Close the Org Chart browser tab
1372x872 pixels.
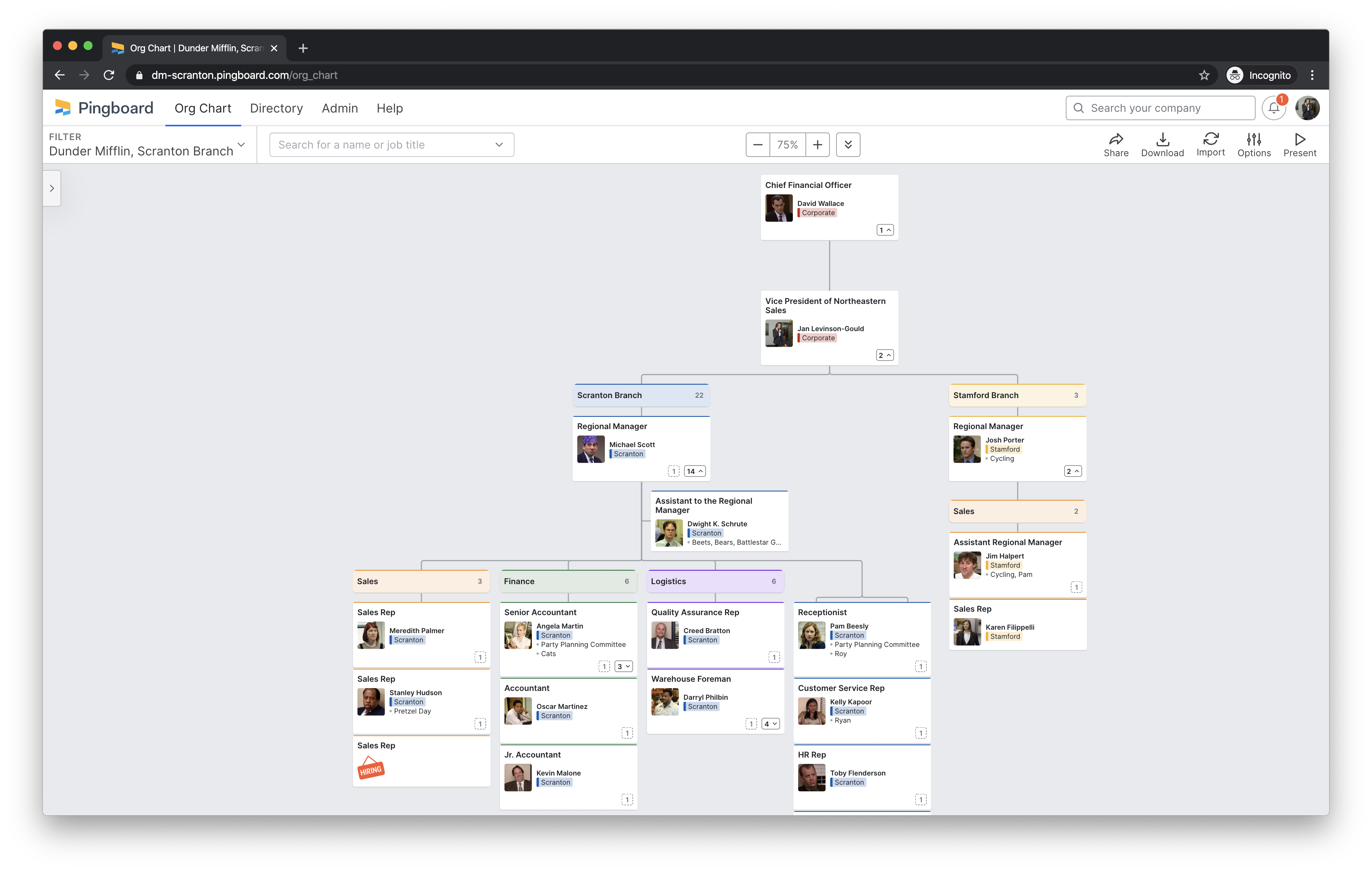coord(274,48)
